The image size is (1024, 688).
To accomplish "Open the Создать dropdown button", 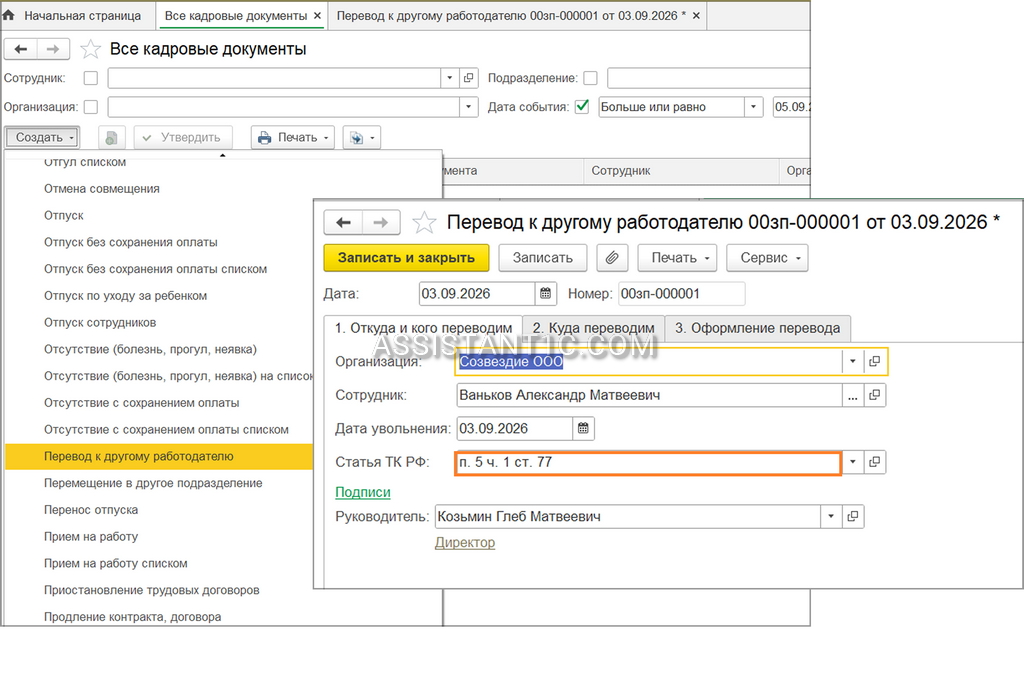I will point(42,138).
